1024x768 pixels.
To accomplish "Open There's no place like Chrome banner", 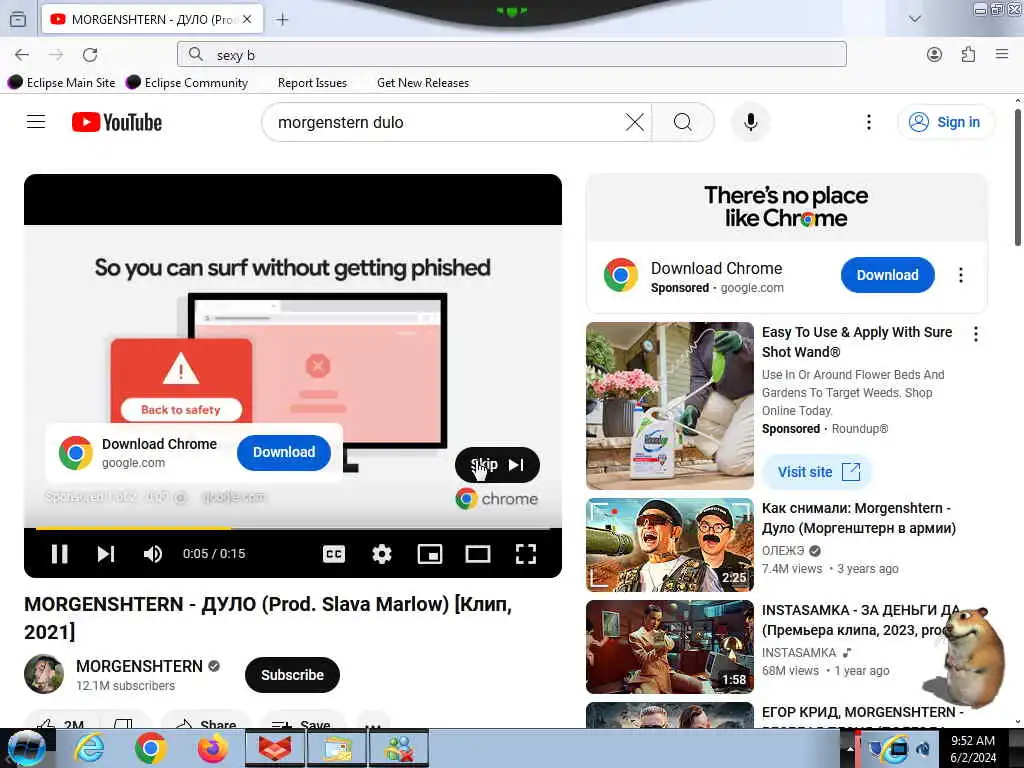I will (786, 206).
